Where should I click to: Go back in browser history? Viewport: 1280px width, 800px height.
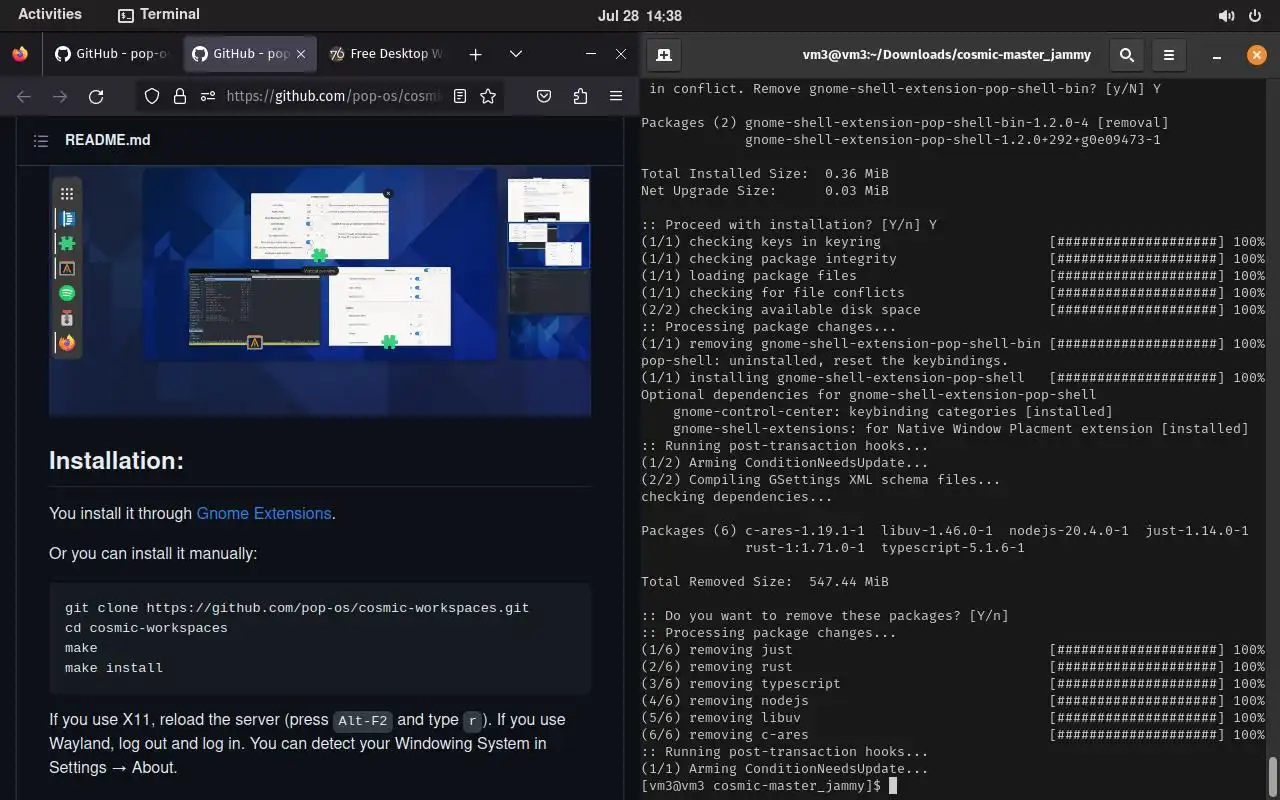(x=24, y=96)
